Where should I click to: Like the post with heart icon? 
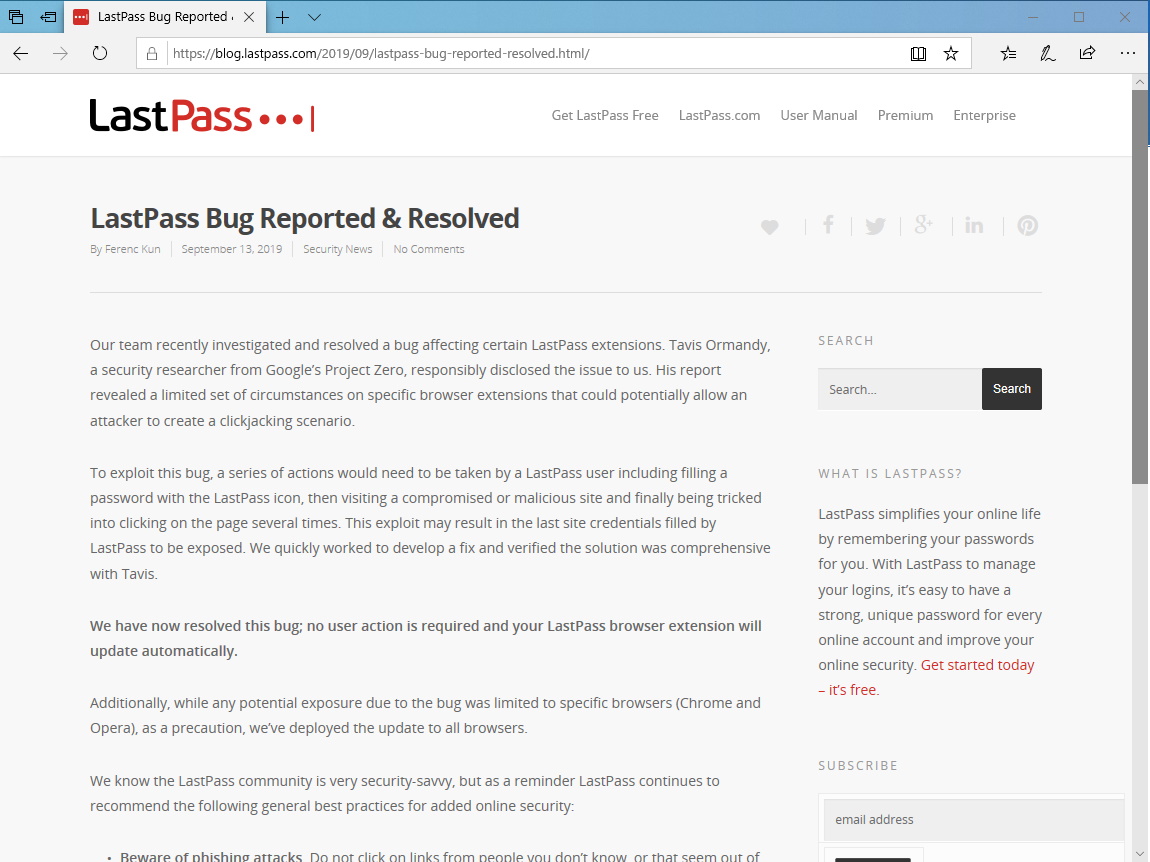[769, 227]
